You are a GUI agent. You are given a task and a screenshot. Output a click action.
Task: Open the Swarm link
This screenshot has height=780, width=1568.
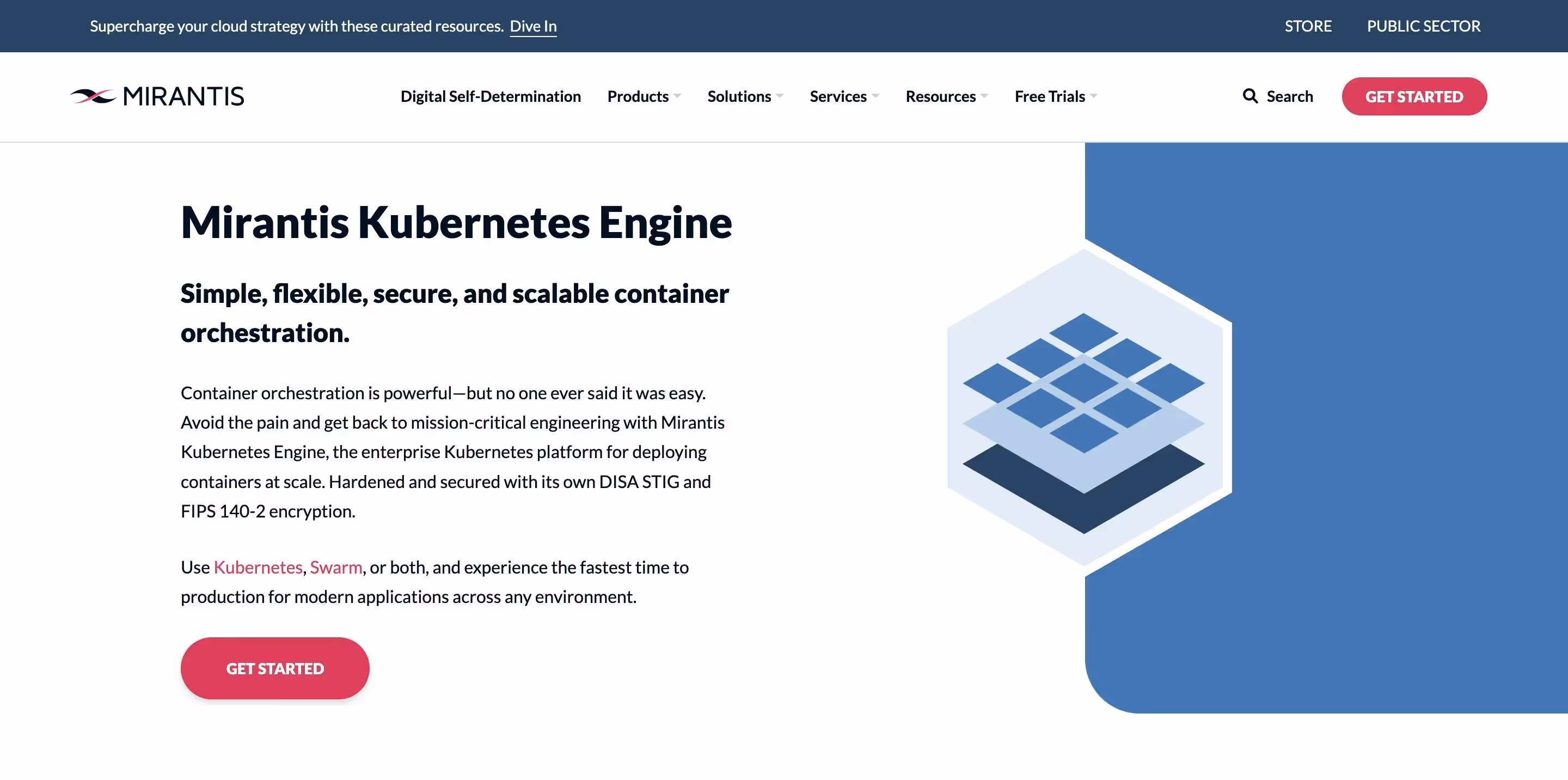(335, 567)
